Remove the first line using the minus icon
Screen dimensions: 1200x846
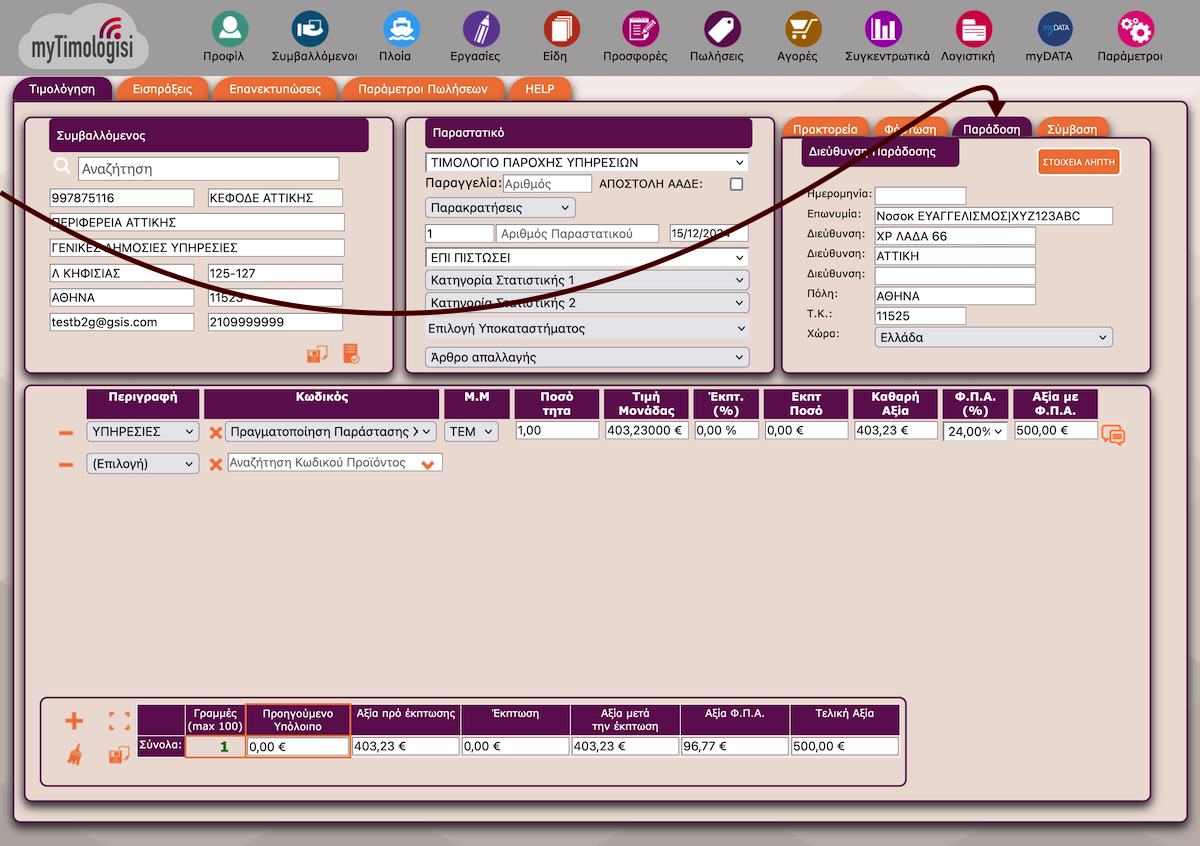[66, 432]
